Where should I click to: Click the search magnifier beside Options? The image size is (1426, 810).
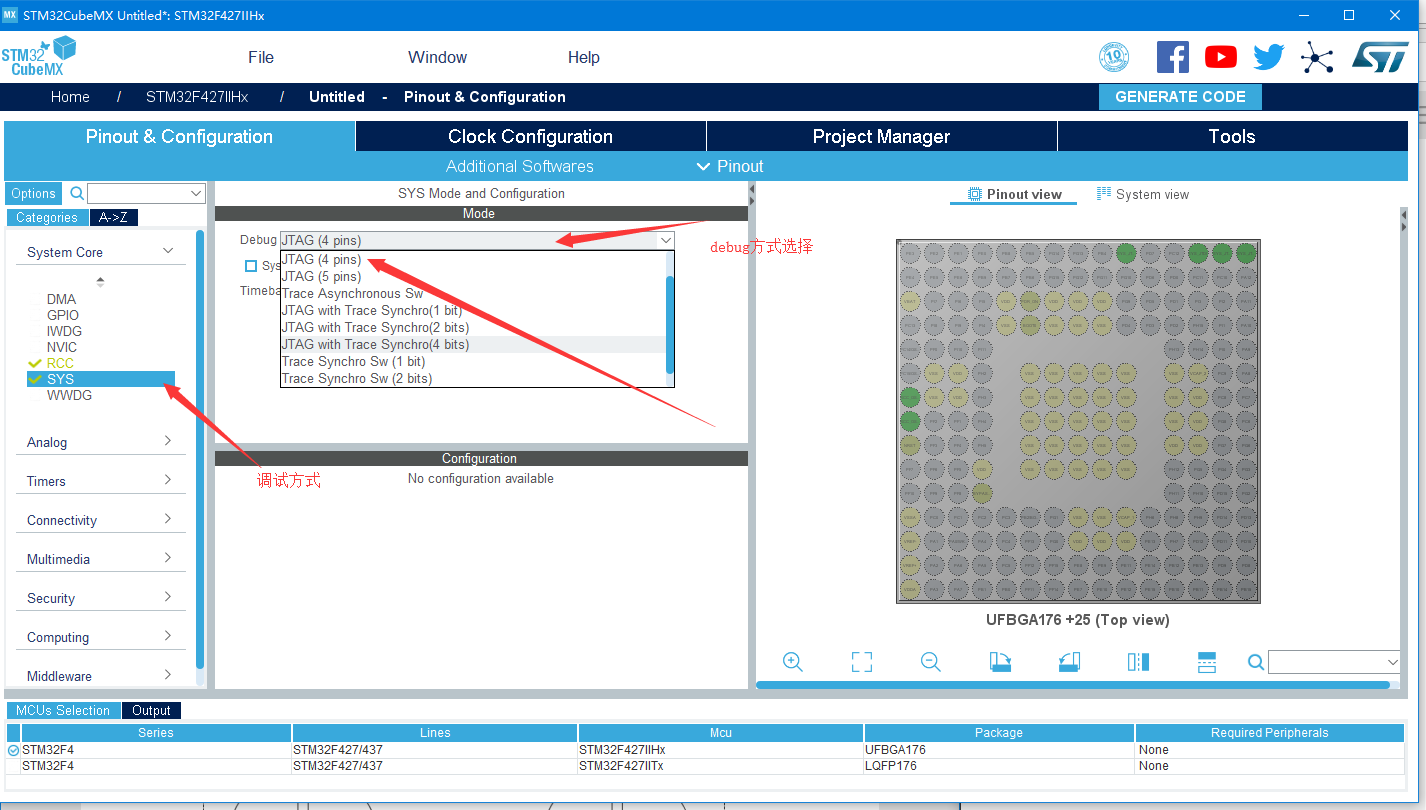75,193
